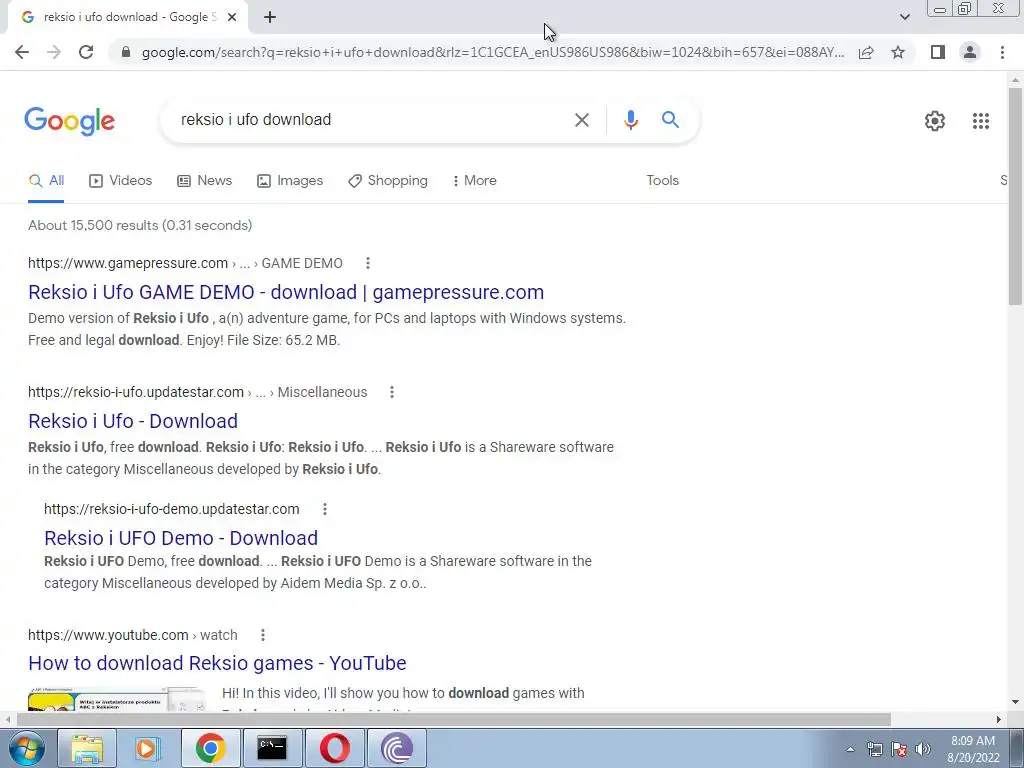Reload the page with the refresh icon
The height and width of the screenshot is (768, 1024).
coord(86,52)
